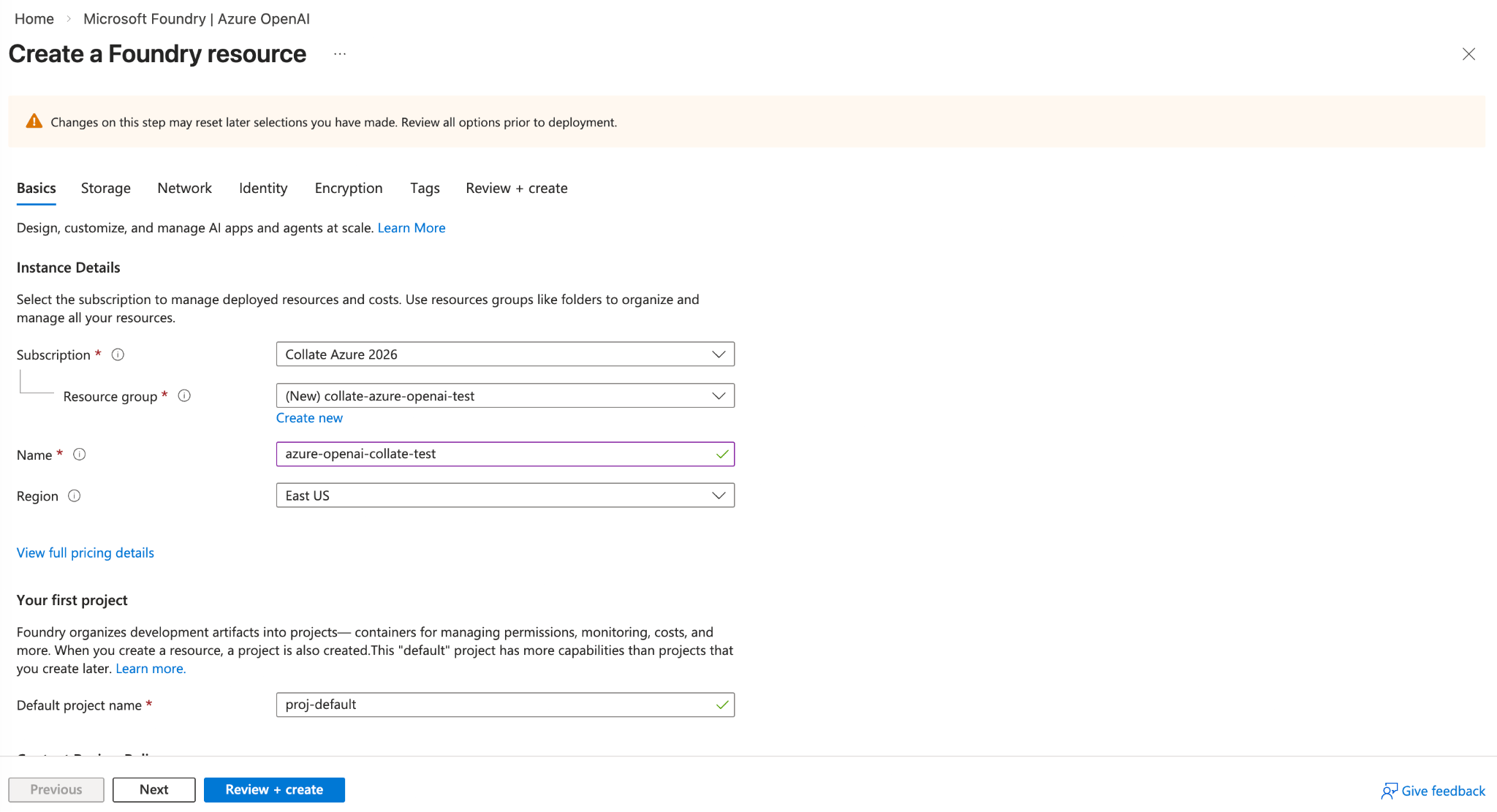Screen dimensions: 1497x812
Task: Click the Next button
Action: coord(154,789)
